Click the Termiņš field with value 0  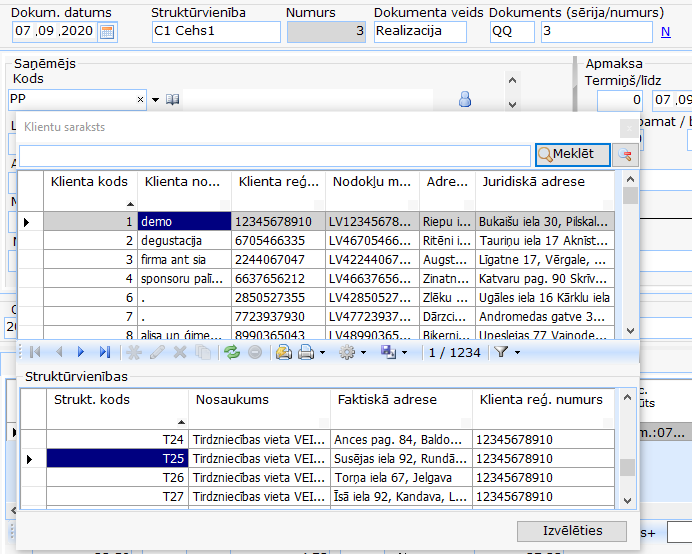click(x=621, y=101)
